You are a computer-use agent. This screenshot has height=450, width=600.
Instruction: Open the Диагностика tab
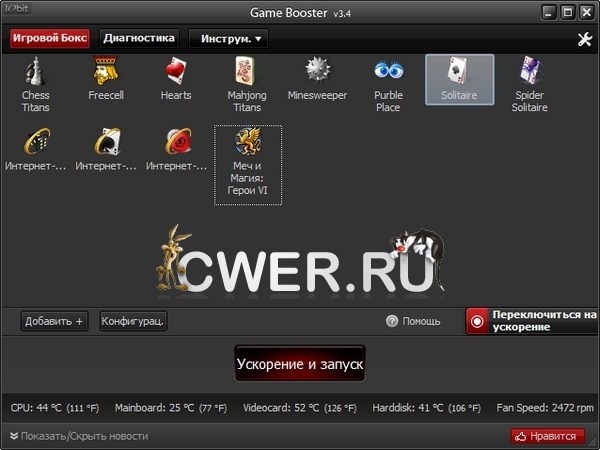pos(139,38)
